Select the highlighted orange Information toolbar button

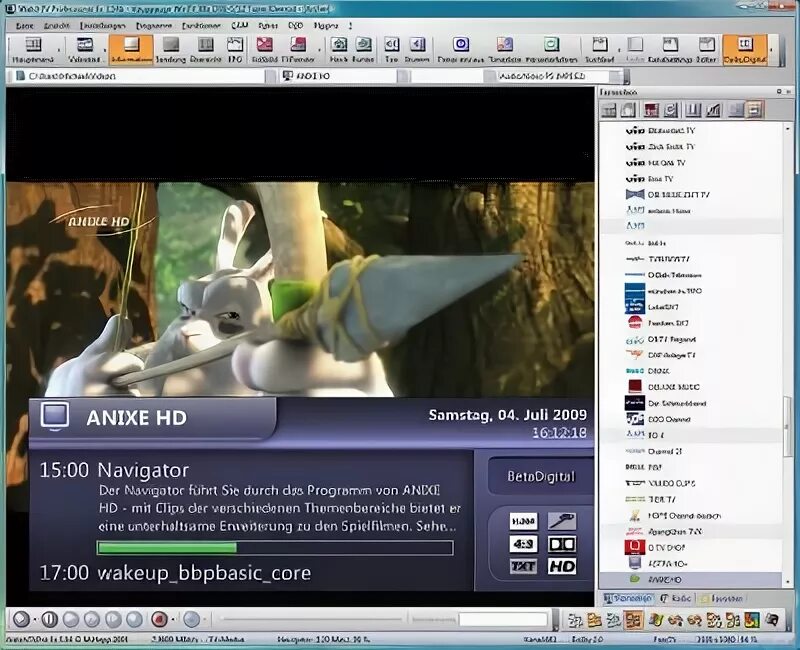[x=131, y=49]
